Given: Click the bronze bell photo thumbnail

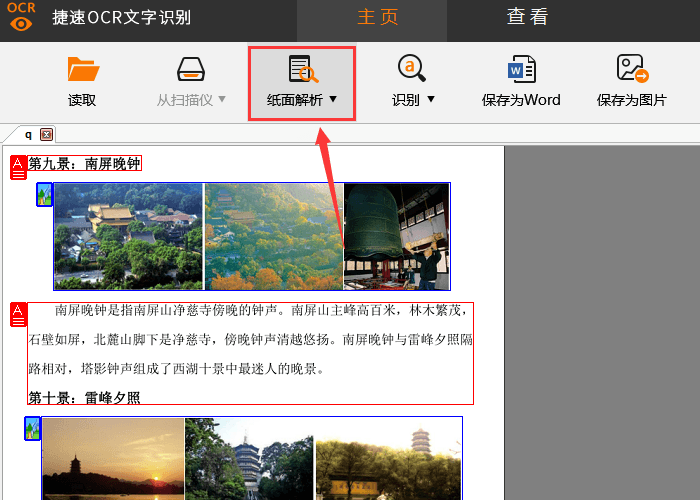Looking at the screenshot, I should click(396, 236).
